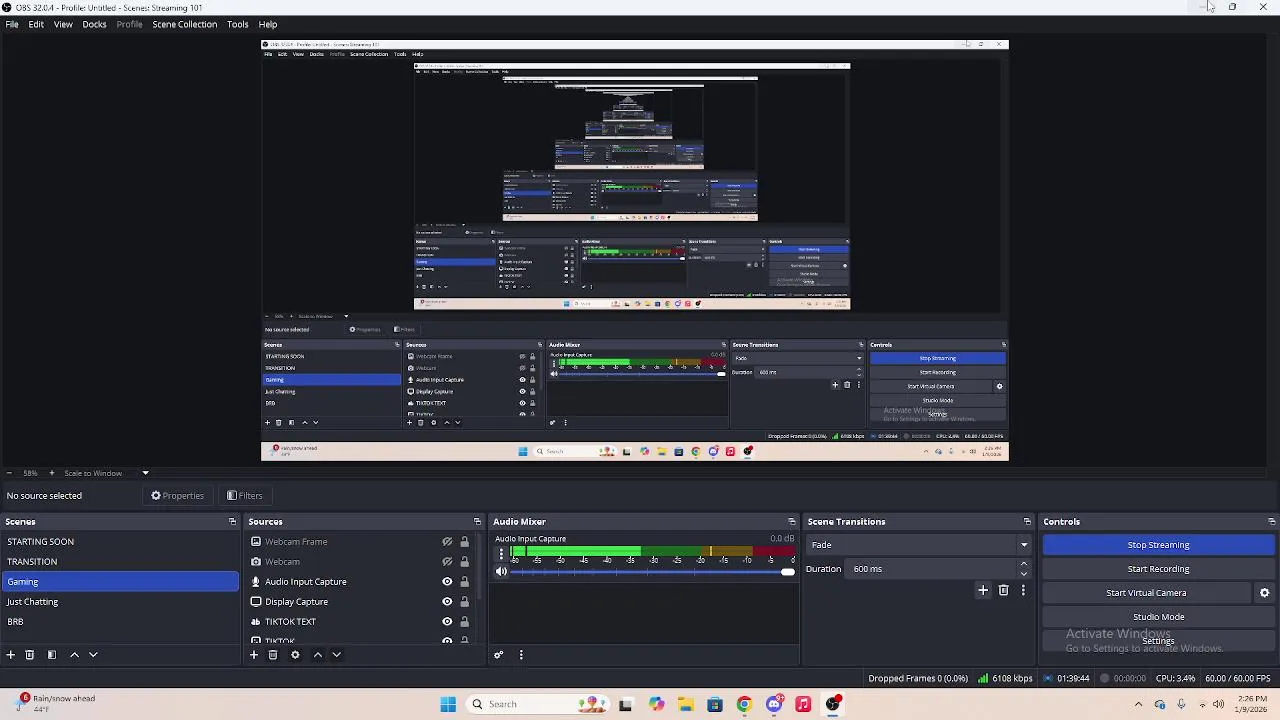
Task: Add a new scene with plus icon
Action: 11,655
